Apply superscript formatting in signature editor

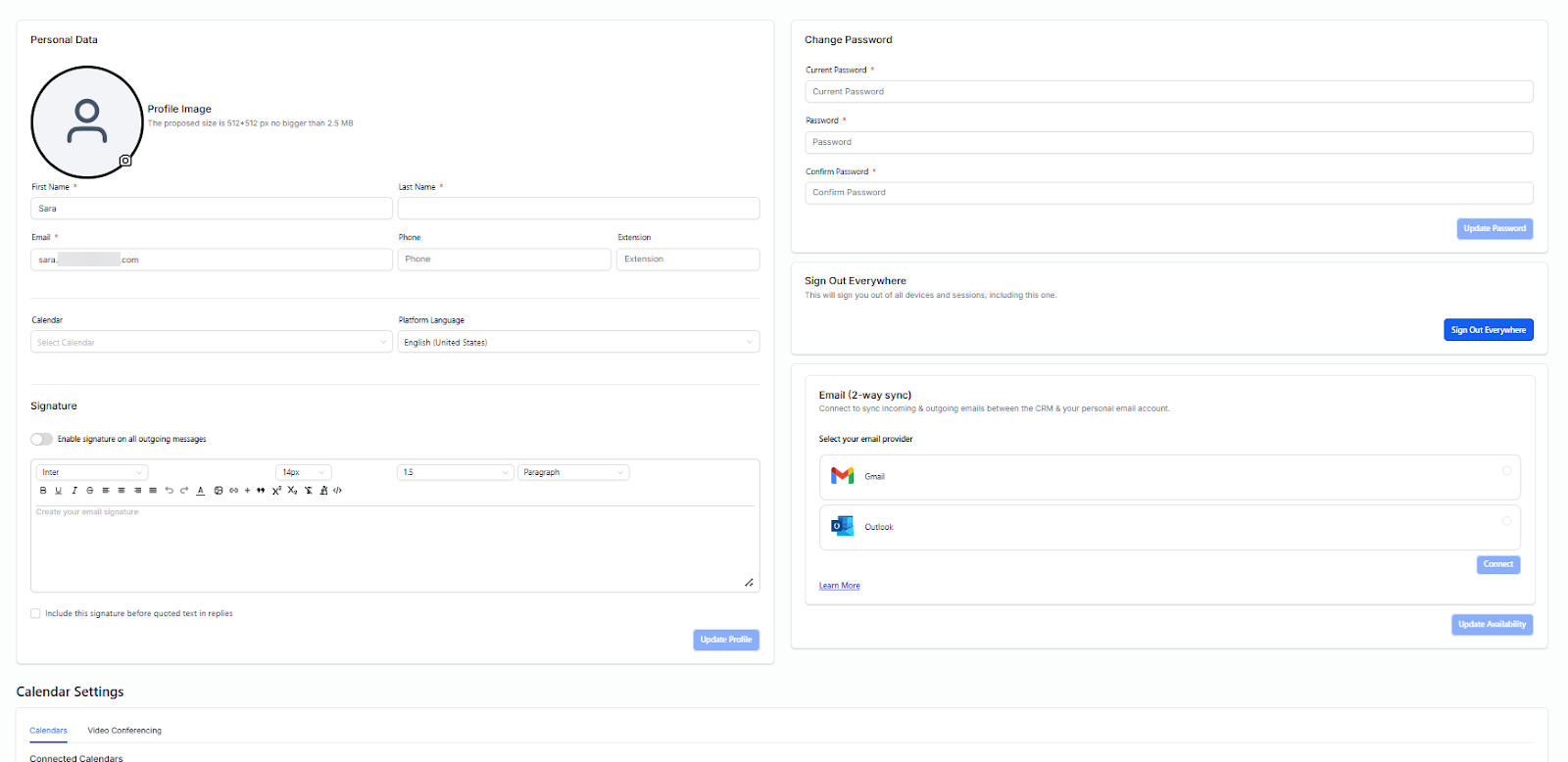[276, 491]
